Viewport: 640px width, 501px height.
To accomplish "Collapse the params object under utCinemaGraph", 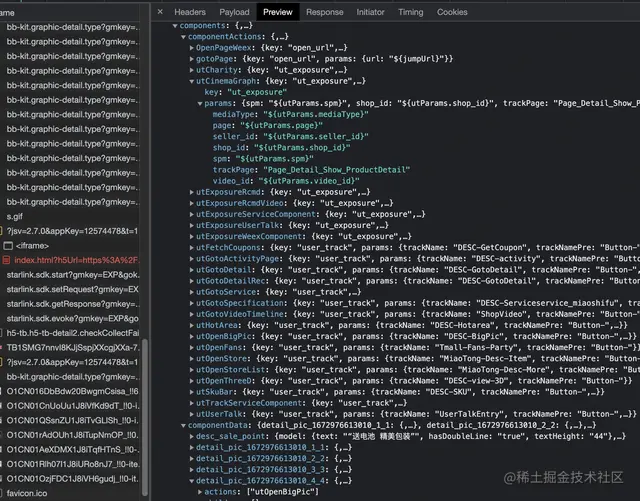I will 200,103.
